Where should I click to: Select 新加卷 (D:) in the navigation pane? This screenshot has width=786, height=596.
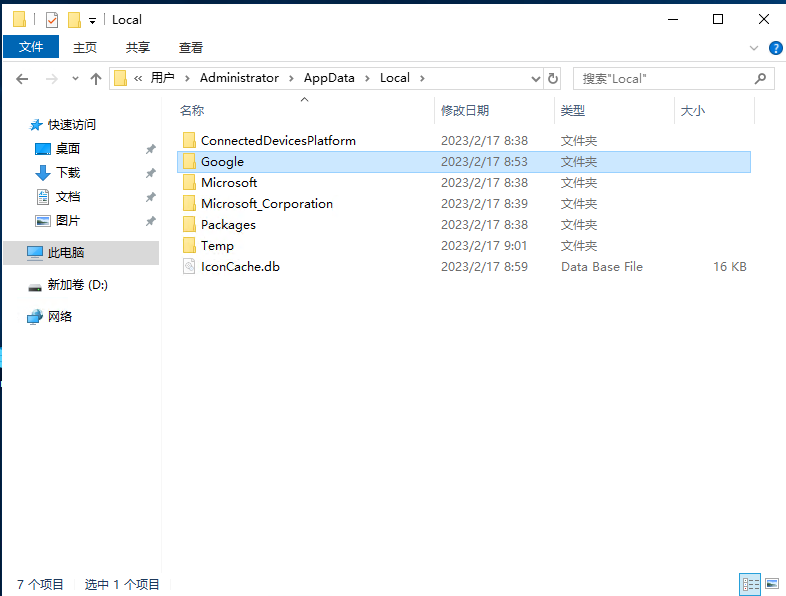pos(77,285)
